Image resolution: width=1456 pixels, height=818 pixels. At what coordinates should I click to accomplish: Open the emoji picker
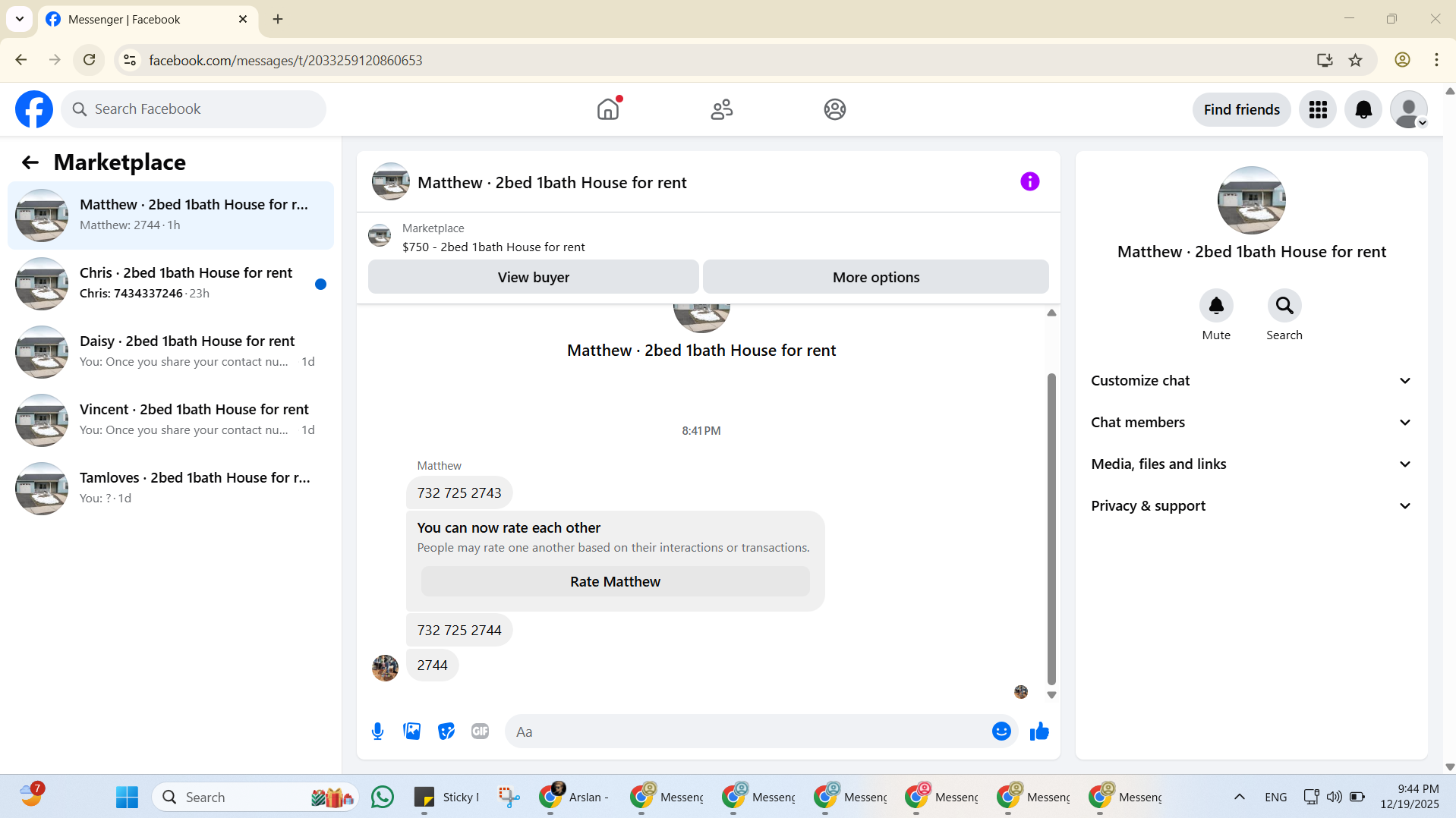[1001, 731]
